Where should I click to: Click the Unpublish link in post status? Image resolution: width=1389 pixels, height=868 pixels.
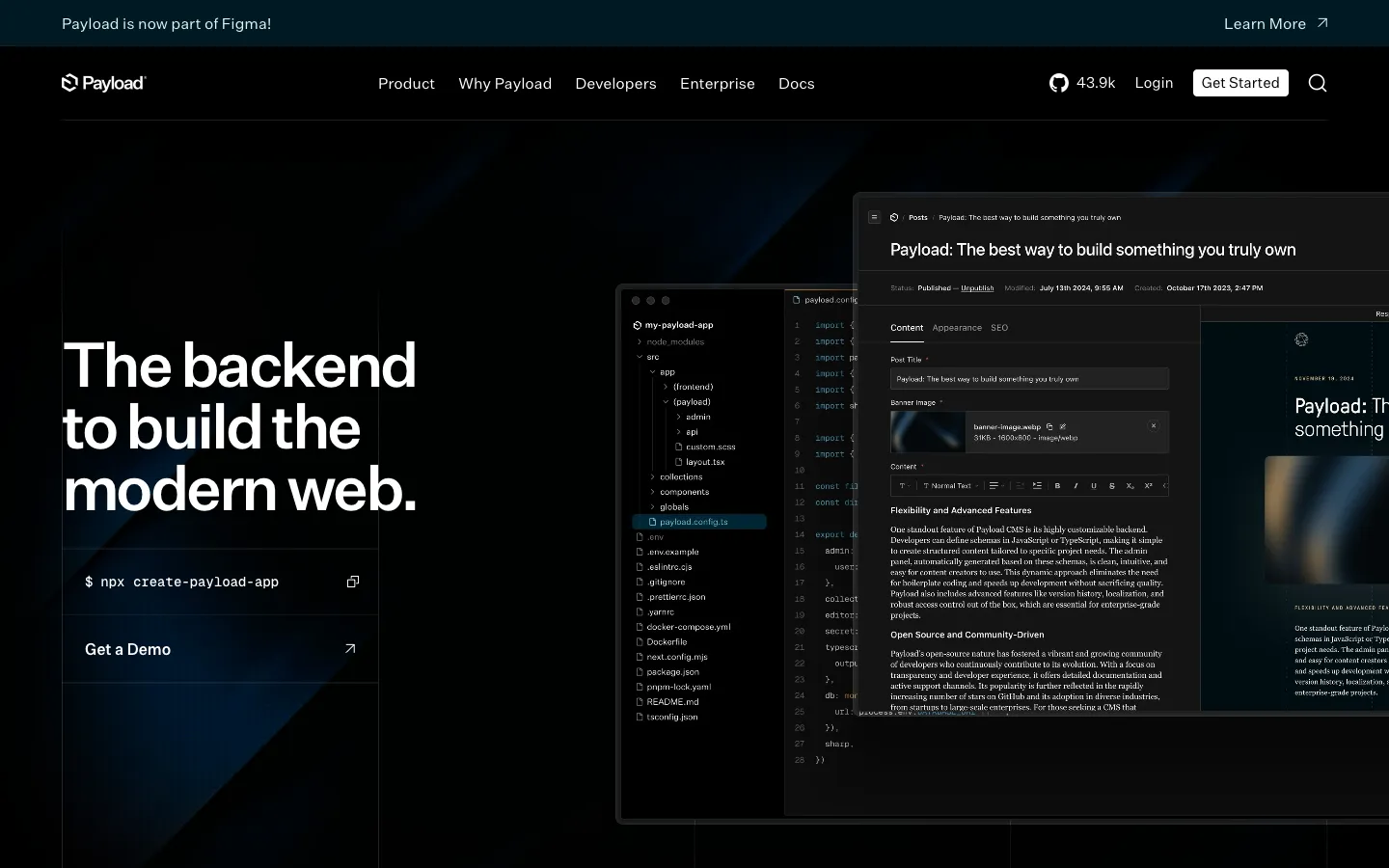[x=977, y=287]
